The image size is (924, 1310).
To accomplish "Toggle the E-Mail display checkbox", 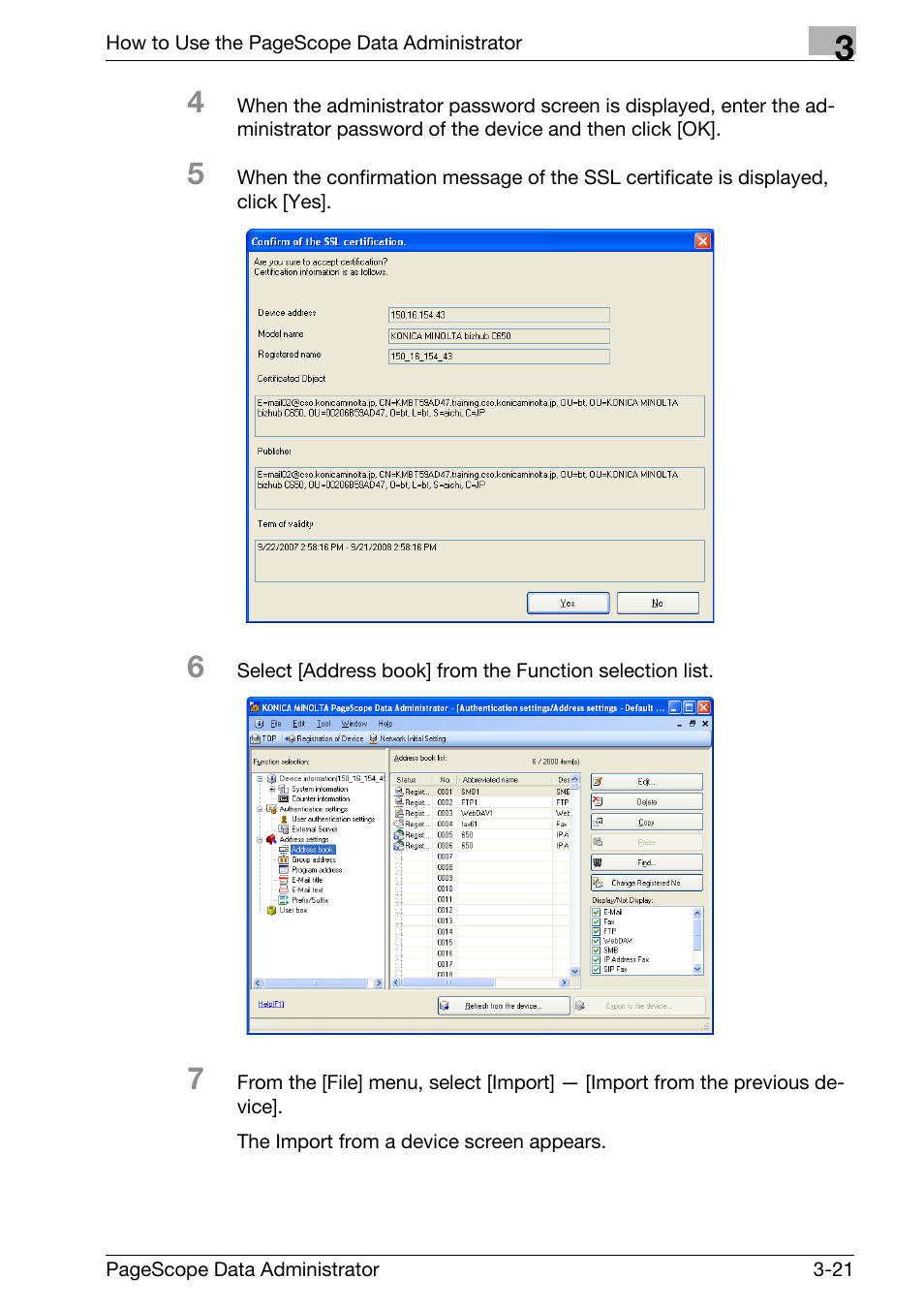I will [597, 913].
